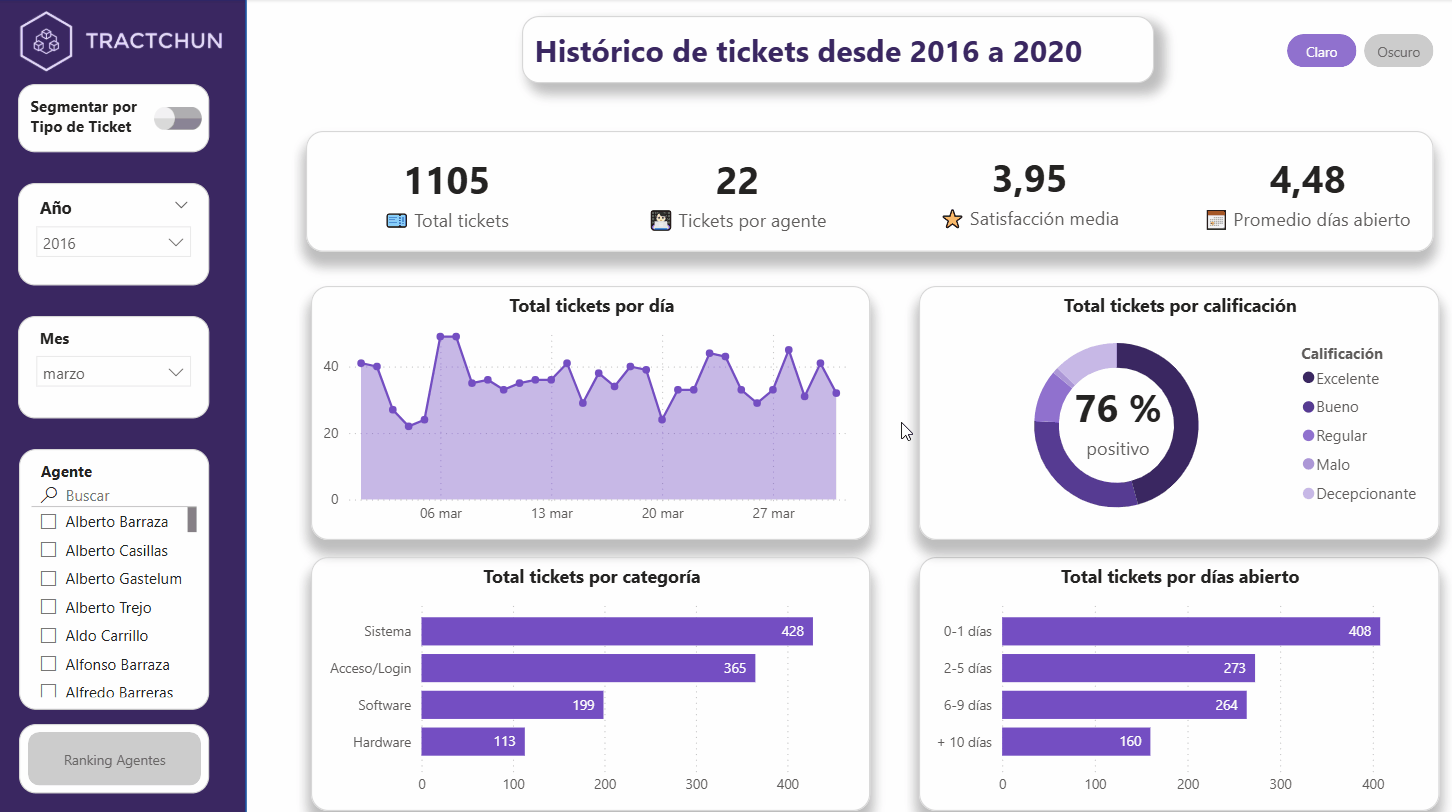Viewport: 1452px width, 812px height.
Task: Open the Mes dropdown showing marzo
Action: pos(113,373)
